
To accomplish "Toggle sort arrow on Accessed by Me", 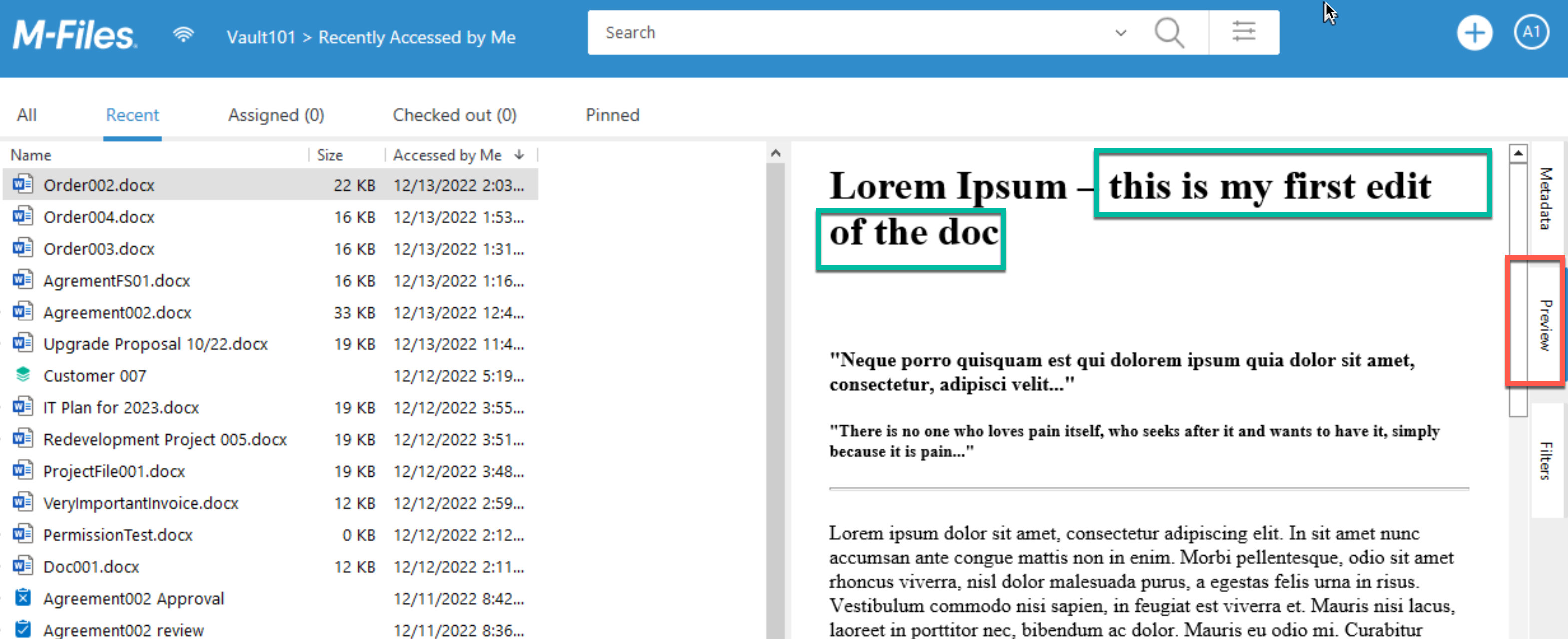I will [519, 155].
